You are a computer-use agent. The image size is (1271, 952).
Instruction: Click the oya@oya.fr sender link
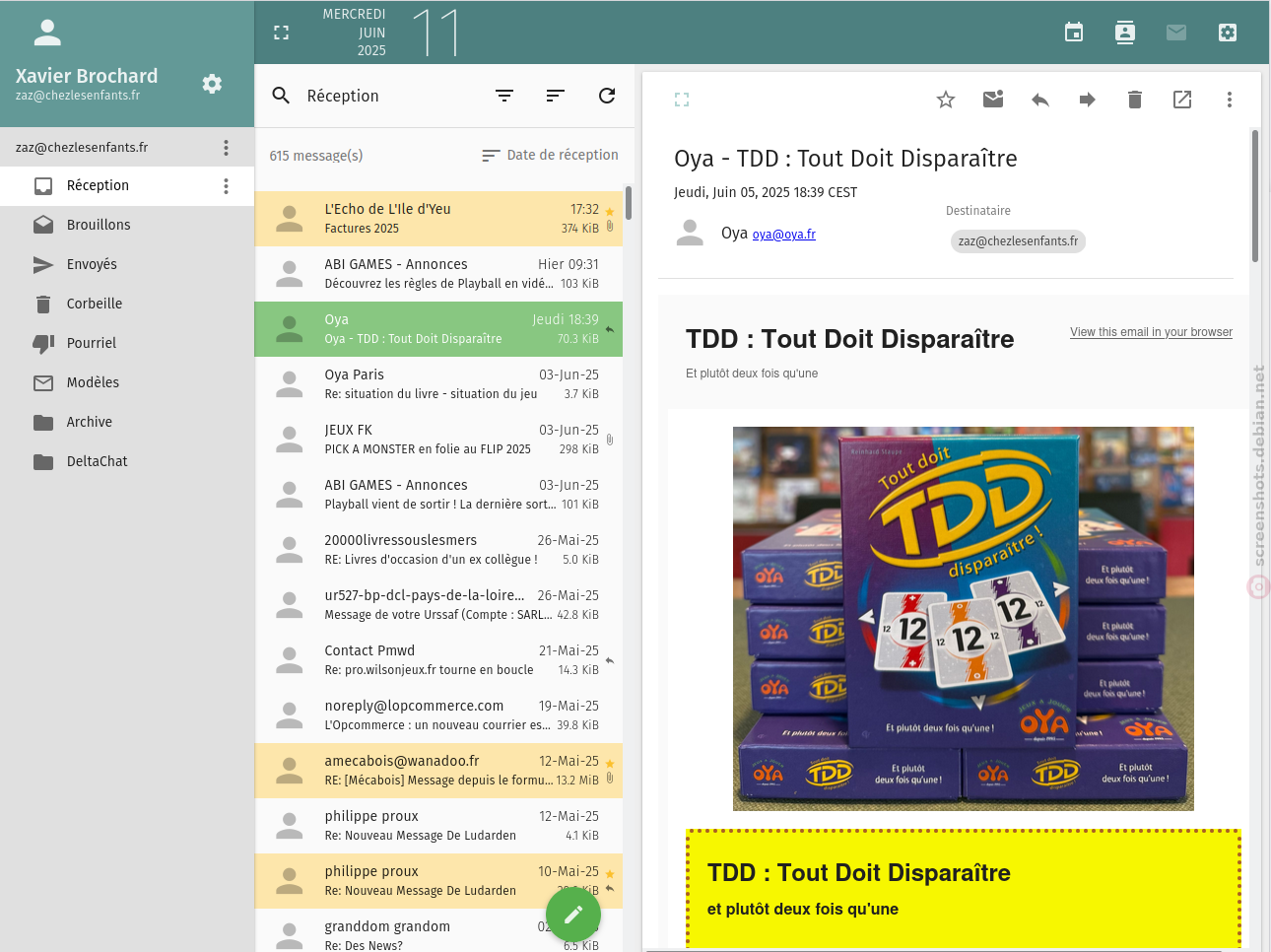click(x=783, y=235)
